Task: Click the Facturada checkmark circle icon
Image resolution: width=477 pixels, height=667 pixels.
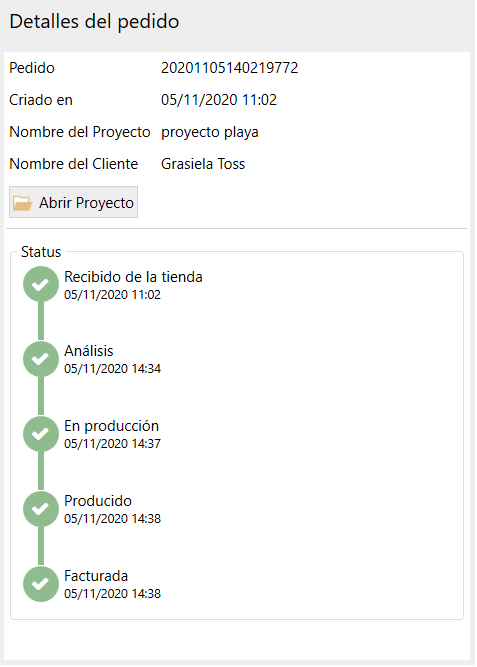Action: [41, 584]
